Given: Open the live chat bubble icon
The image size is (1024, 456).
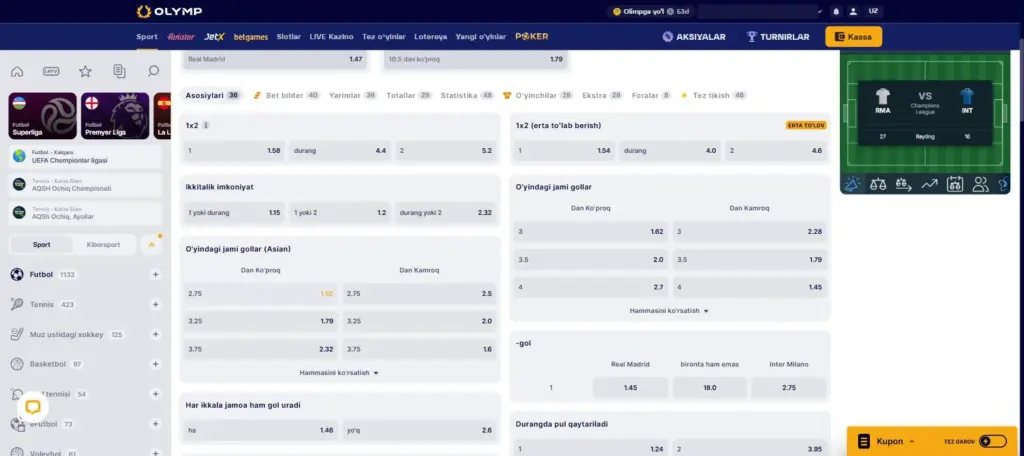Looking at the screenshot, I should pos(33,408).
